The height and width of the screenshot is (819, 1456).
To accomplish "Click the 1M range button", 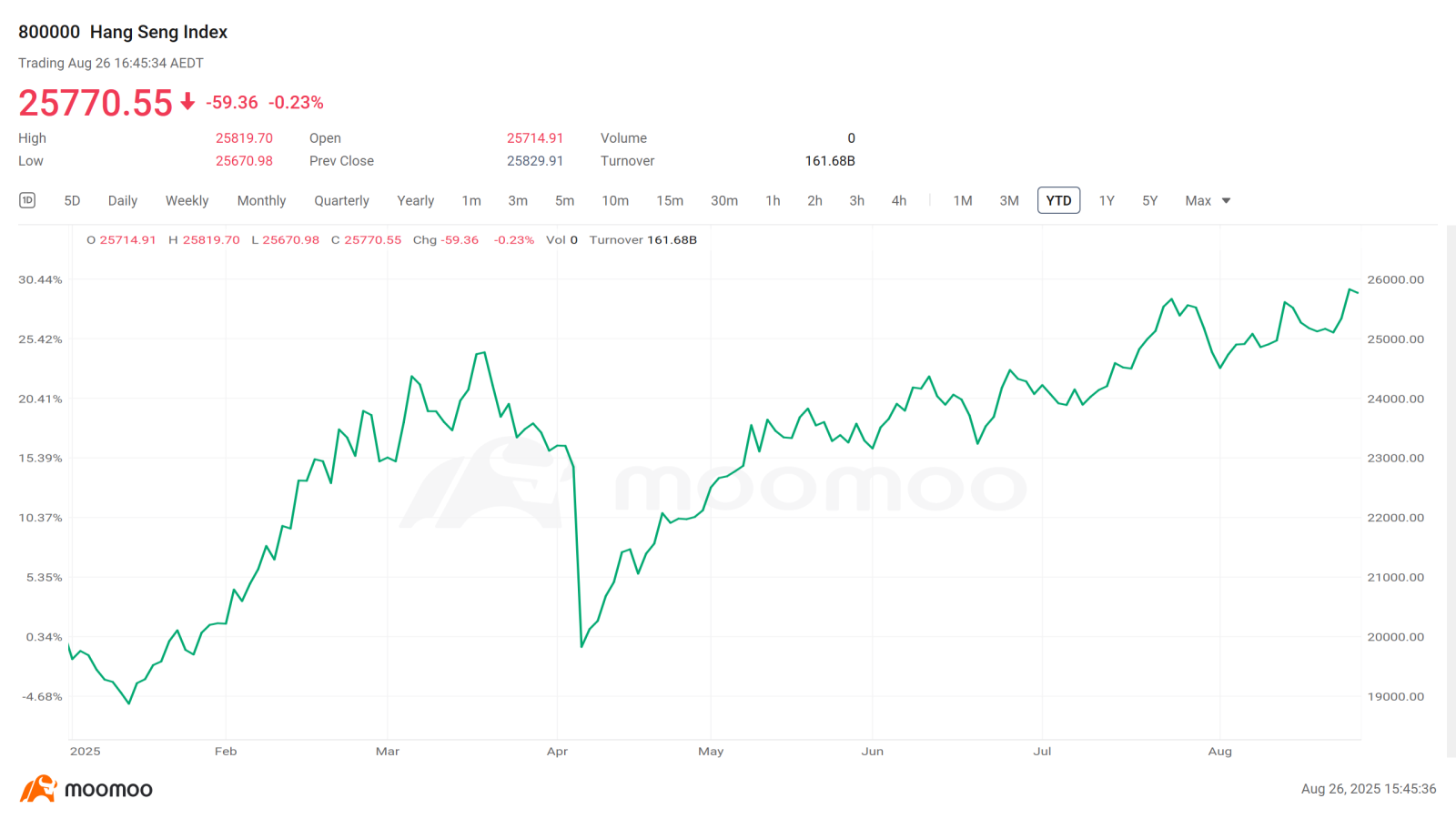I will (x=963, y=200).
